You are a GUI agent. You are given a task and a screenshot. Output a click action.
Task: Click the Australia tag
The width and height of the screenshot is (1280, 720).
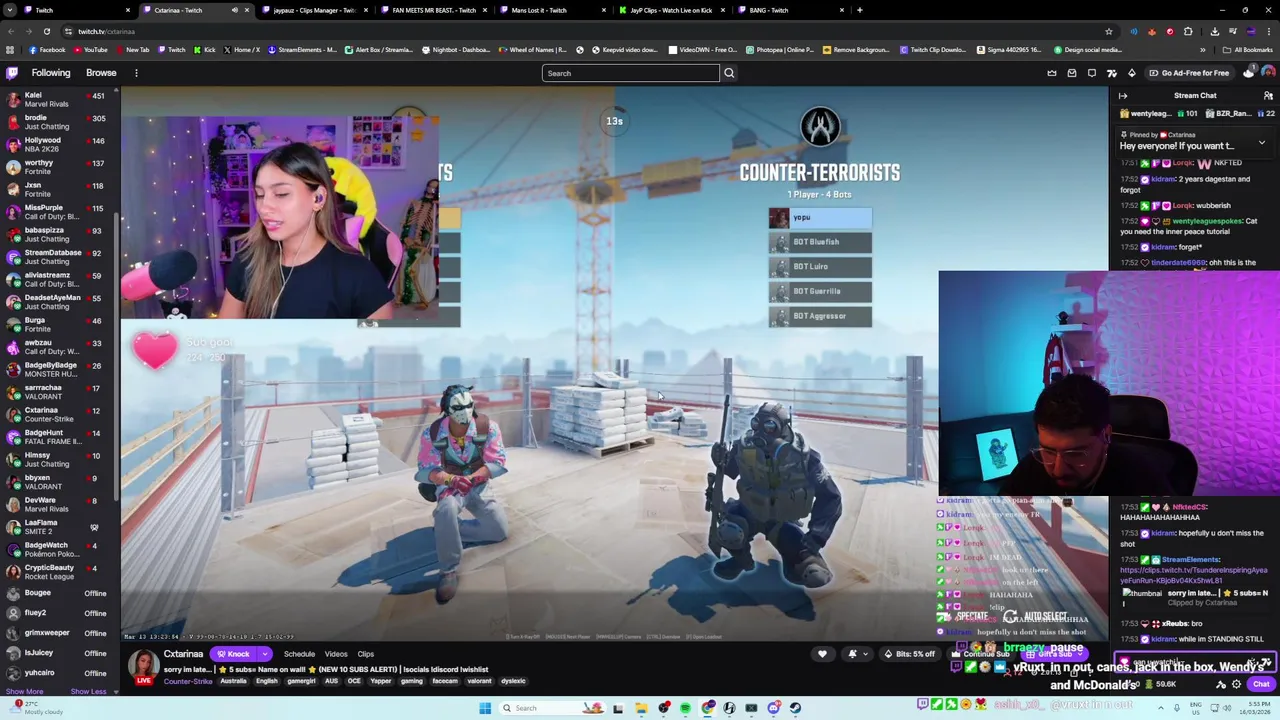pyautogui.click(x=233, y=681)
